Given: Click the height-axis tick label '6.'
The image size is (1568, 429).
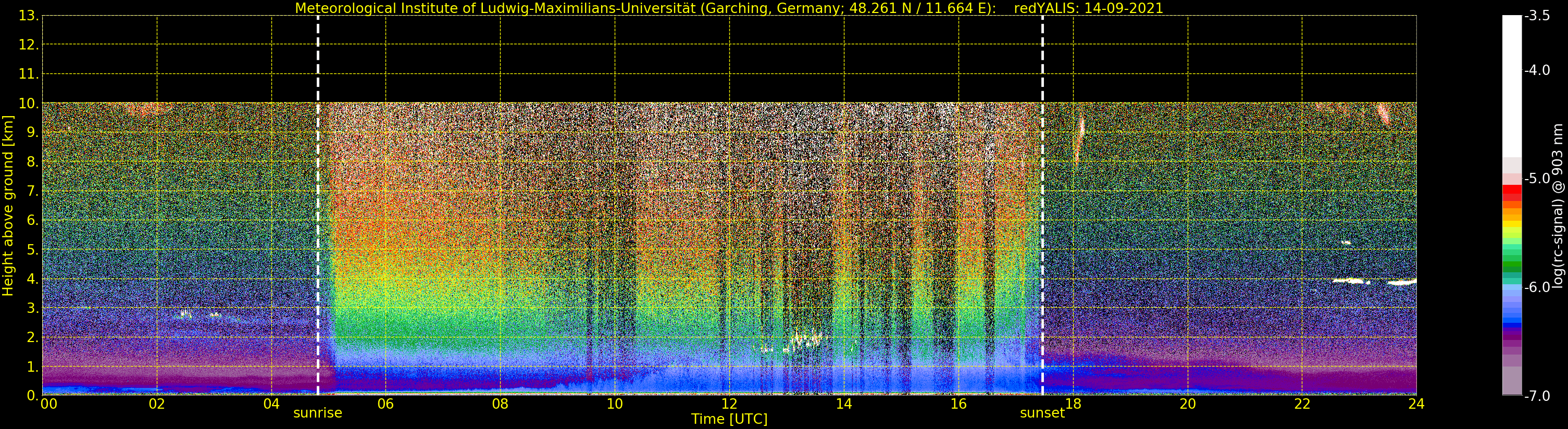Looking at the screenshot, I should 32,220.
